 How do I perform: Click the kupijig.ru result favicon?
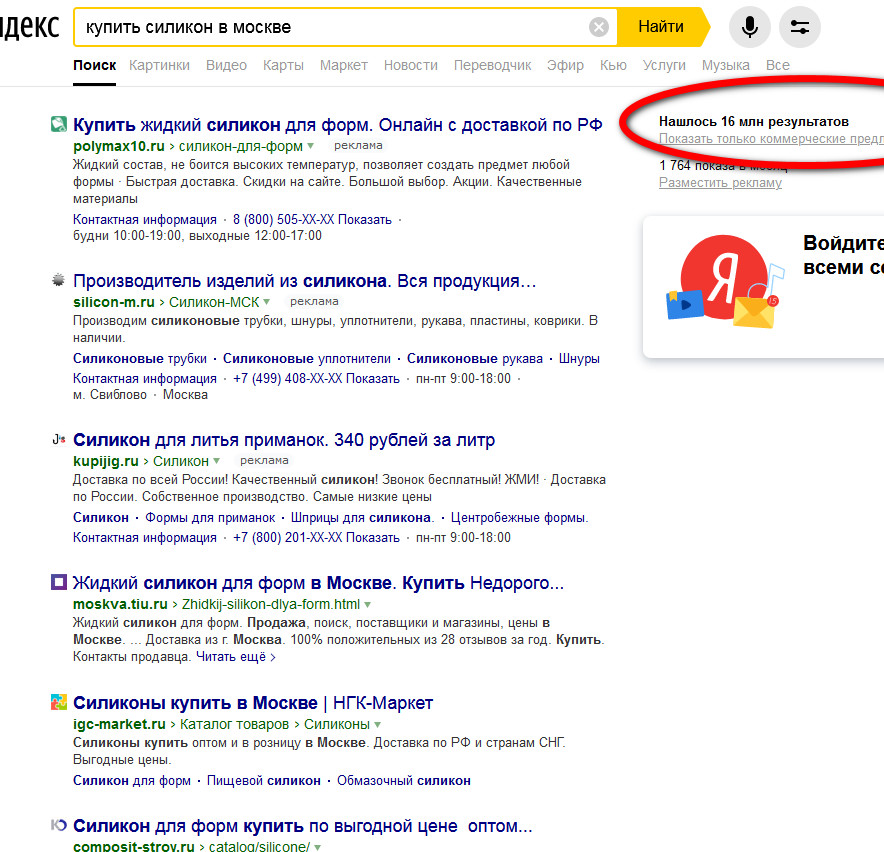click(x=59, y=439)
